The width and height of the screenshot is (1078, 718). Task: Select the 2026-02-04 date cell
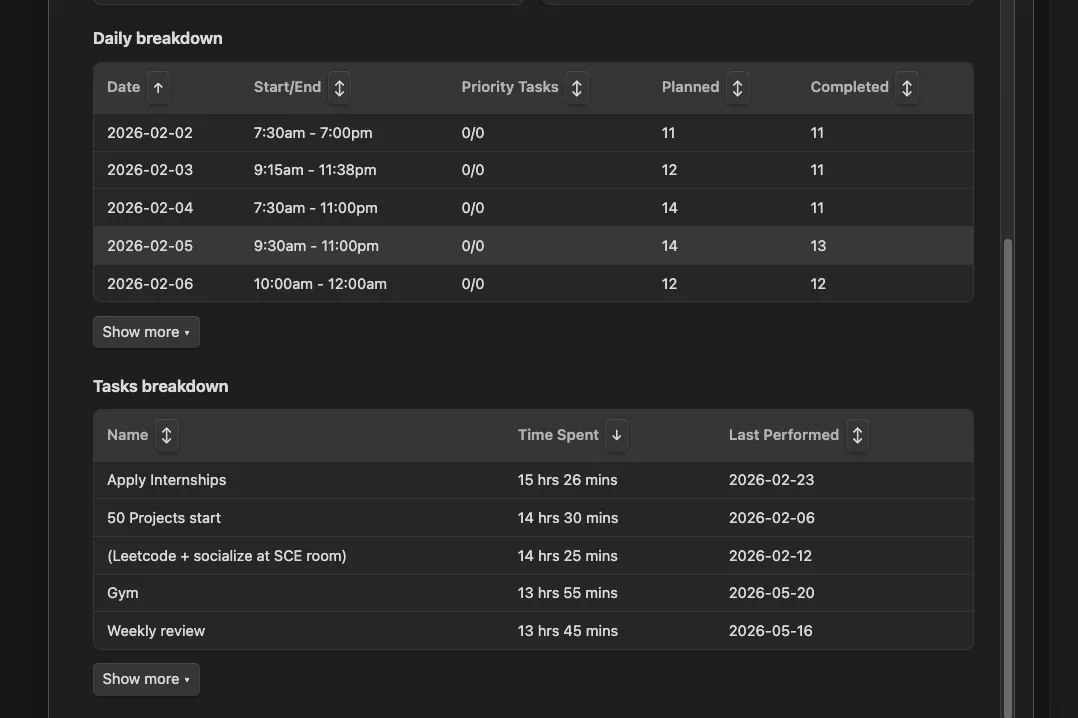point(150,208)
